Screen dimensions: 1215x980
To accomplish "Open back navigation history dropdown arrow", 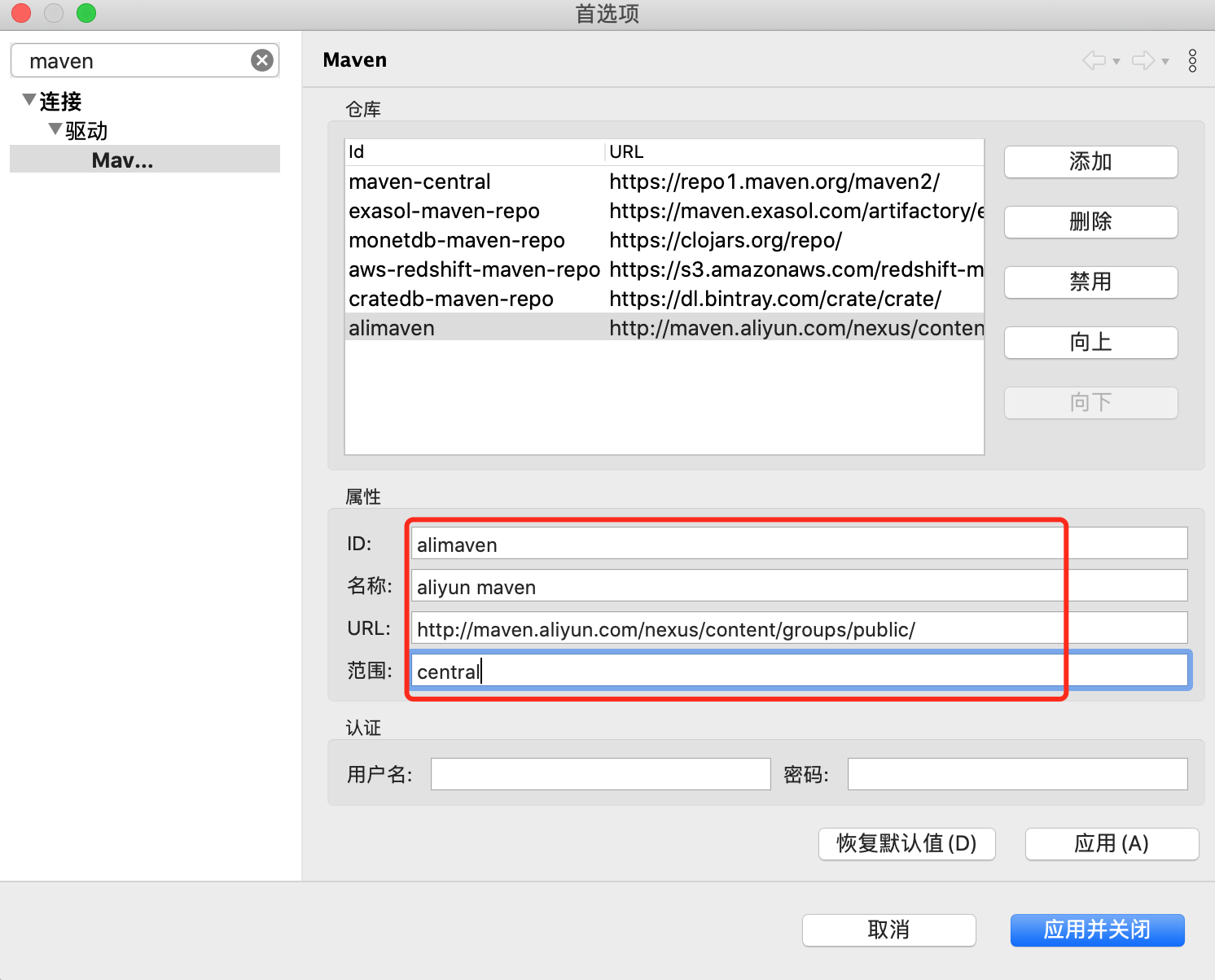I will [1116, 62].
